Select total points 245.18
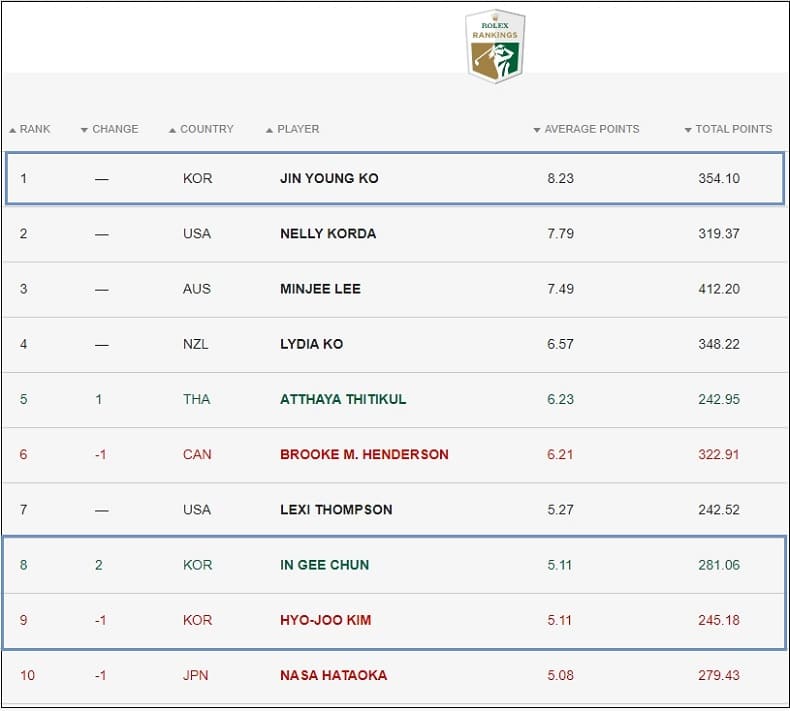Screen dimensions: 790x711 pos(719,620)
